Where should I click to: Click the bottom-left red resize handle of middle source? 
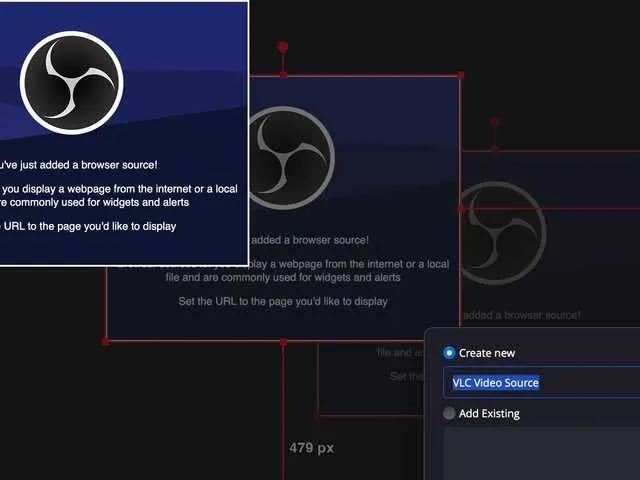[x=106, y=341]
